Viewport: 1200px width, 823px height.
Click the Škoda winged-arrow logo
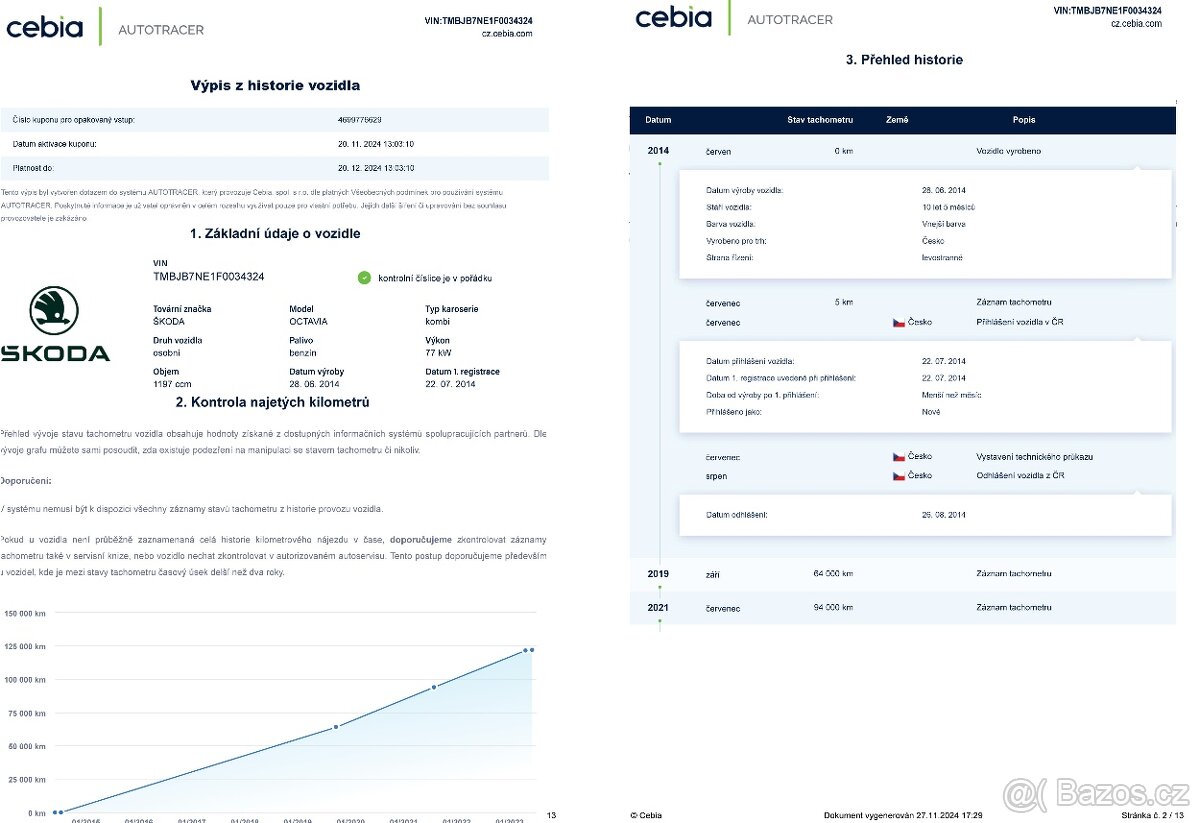[54, 310]
